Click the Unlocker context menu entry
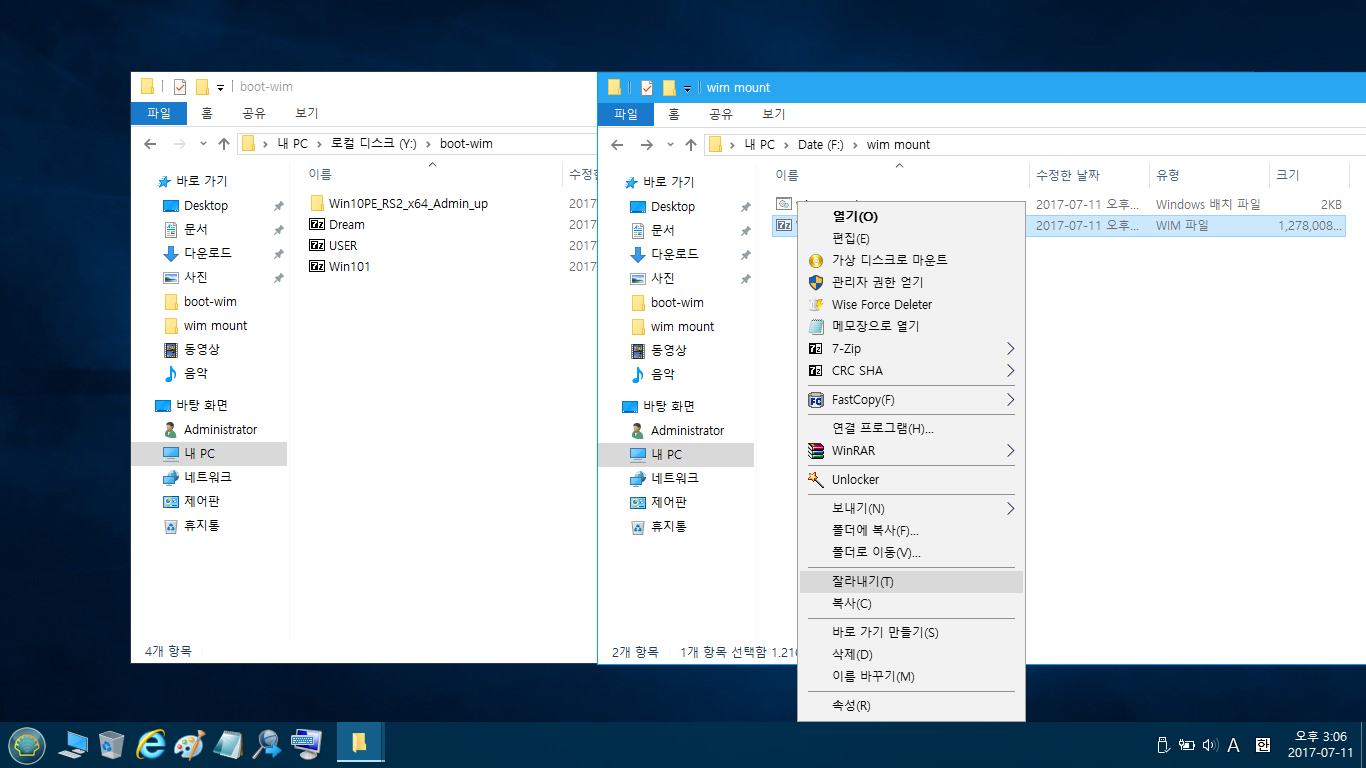 (x=911, y=479)
